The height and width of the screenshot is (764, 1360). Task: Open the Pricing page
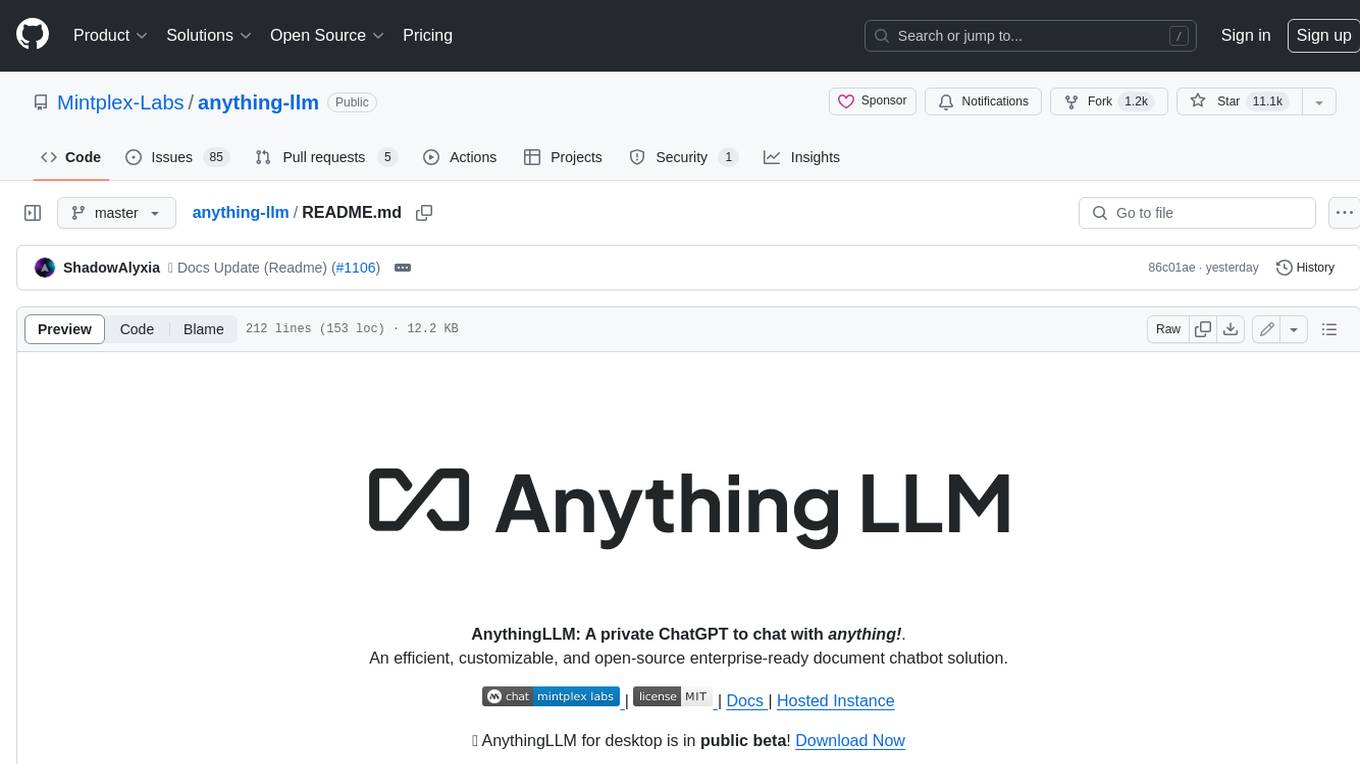pos(427,35)
